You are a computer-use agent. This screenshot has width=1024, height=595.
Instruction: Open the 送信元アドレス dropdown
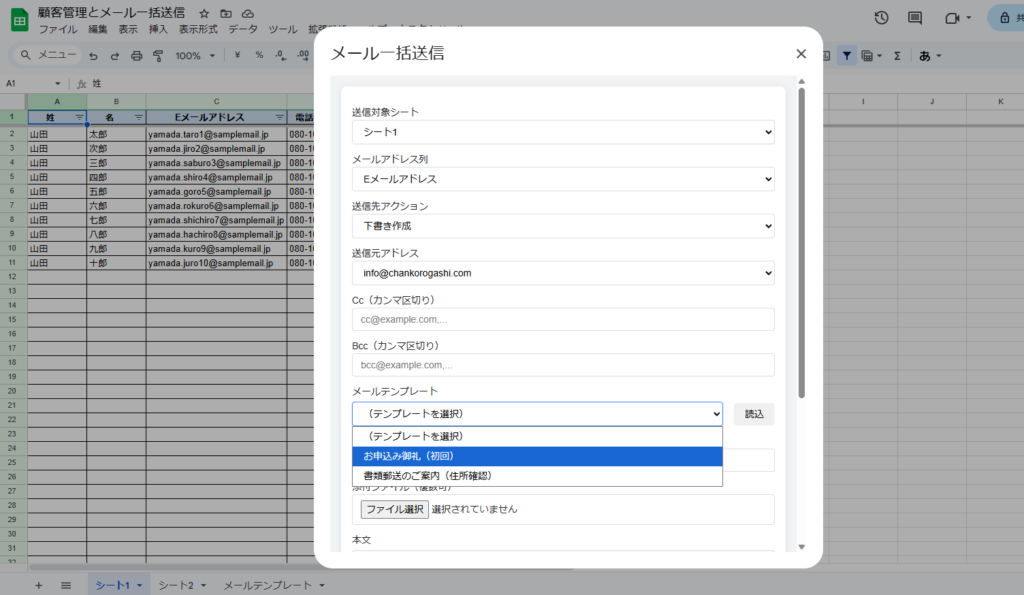[563, 273]
